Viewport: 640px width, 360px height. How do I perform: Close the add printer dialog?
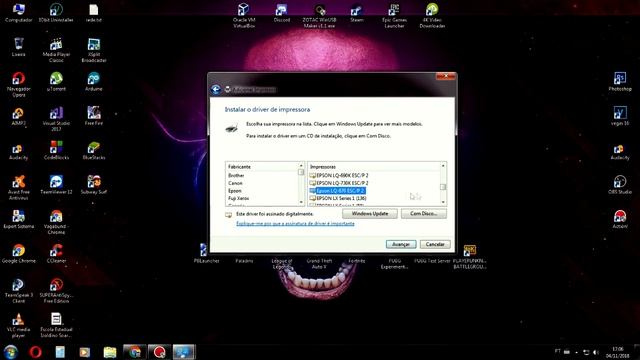pos(446,76)
